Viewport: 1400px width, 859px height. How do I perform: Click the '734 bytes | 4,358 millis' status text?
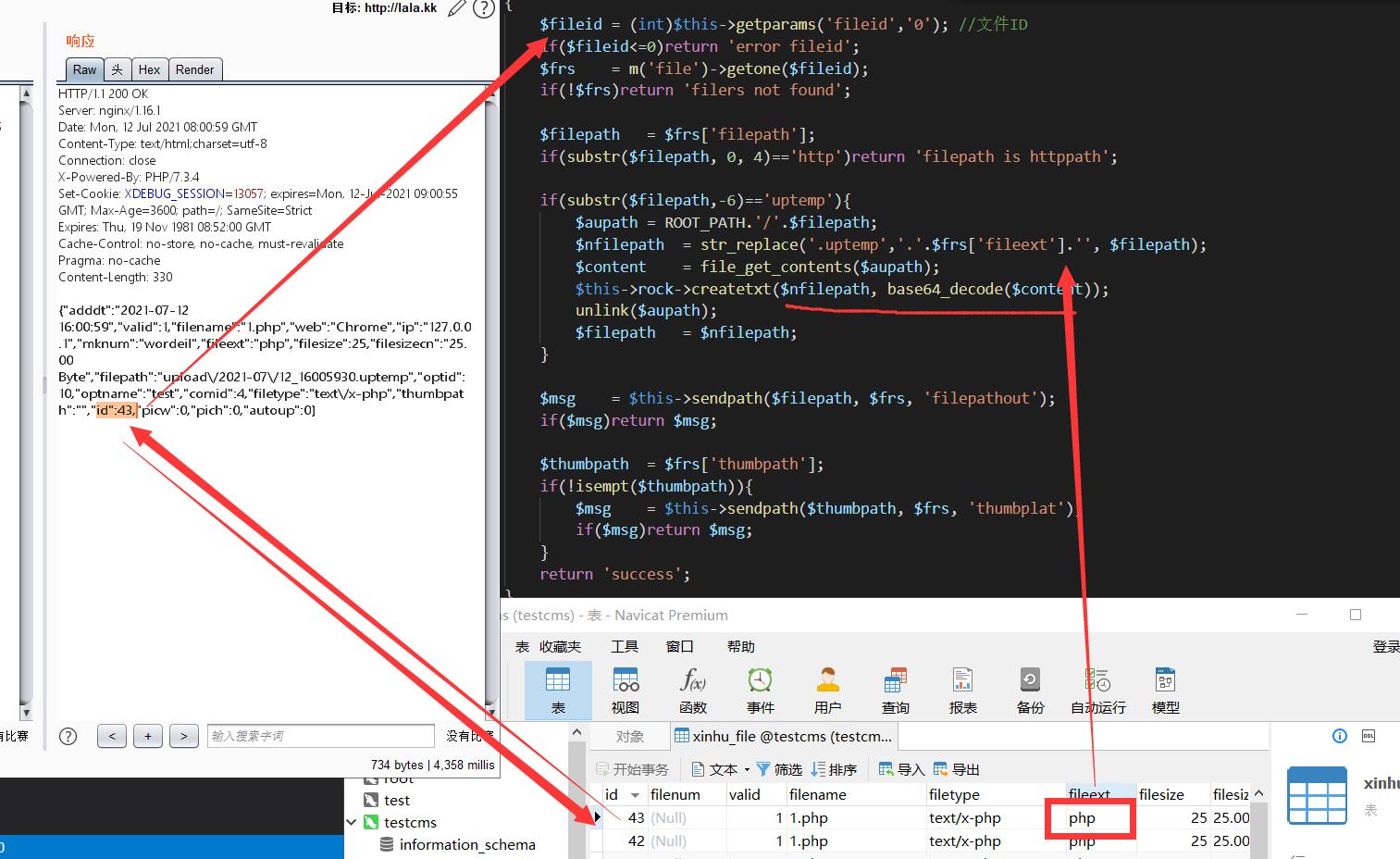point(432,765)
